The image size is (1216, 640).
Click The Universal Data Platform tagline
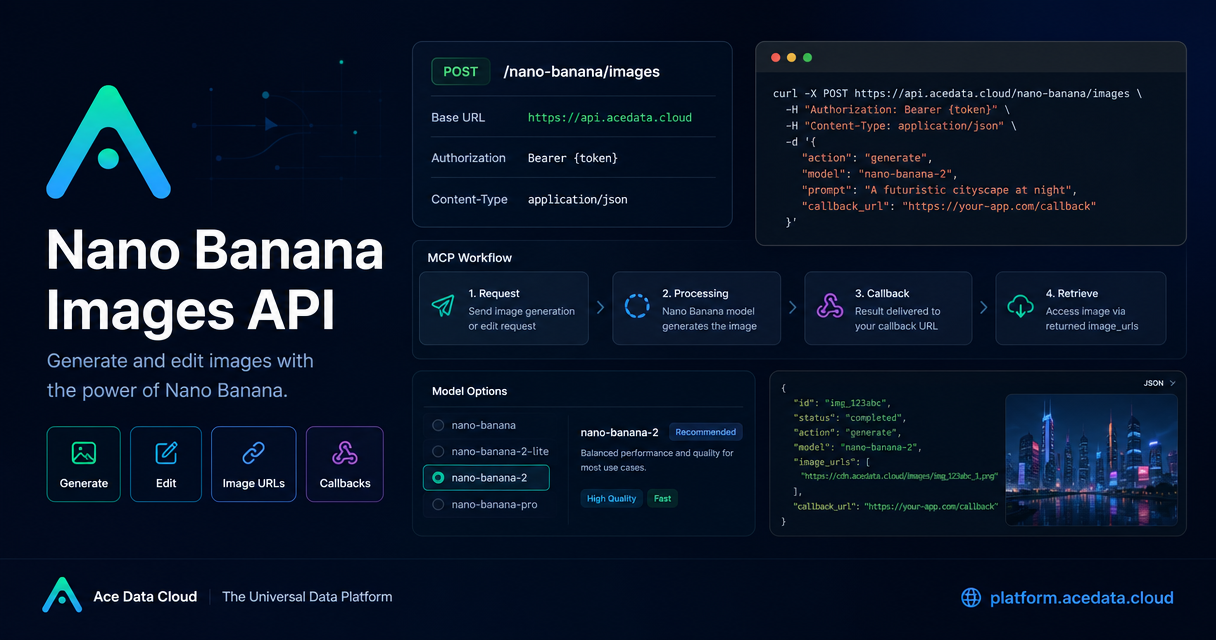[x=307, y=597]
